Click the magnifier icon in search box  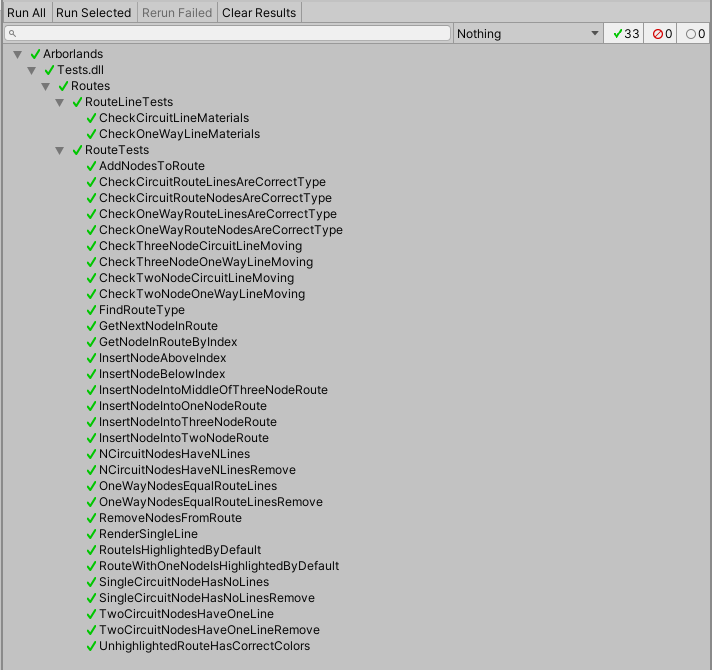point(12,34)
